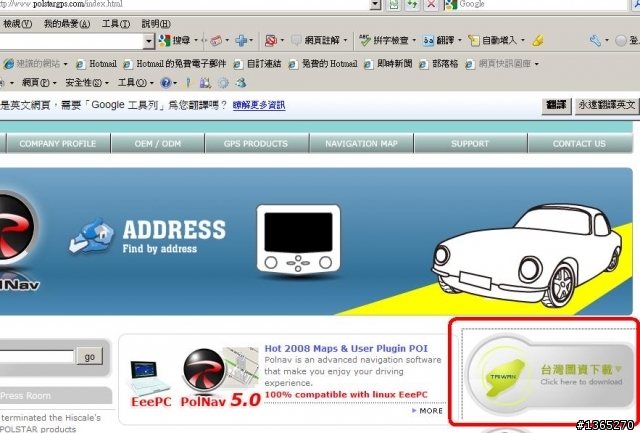Open the first Hotmail favorite link
640x433 pixels.
point(97,64)
